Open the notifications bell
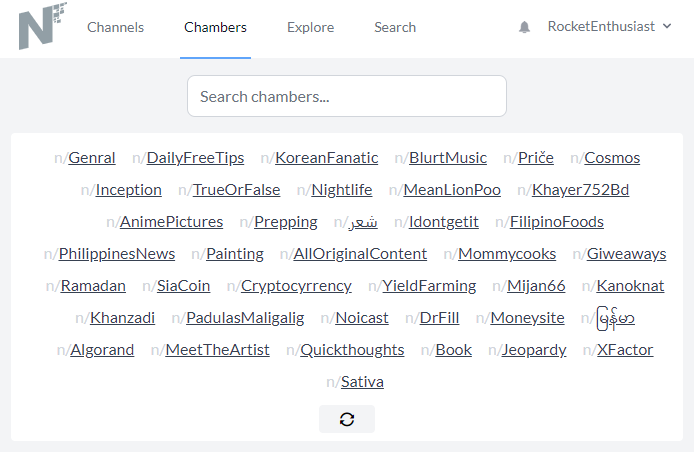This screenshot has height=452, width=694. (x=524, y=27)
